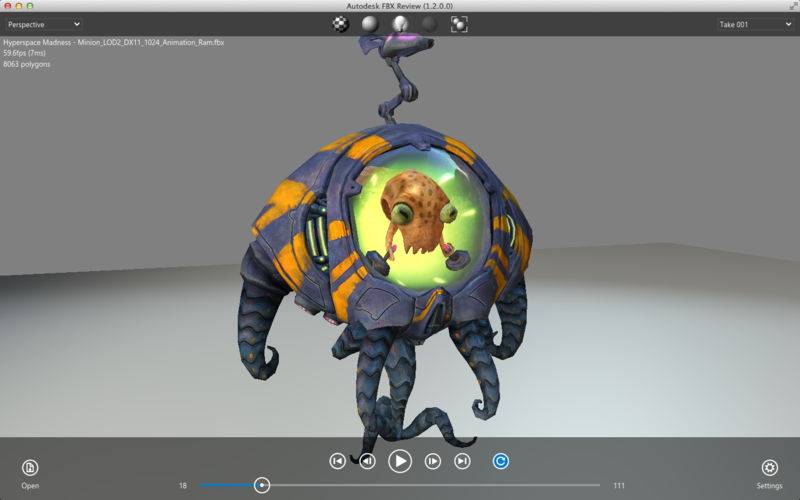The image size is (800, 500).
Task: Open a file with Open icon
Action: point(30,467)
